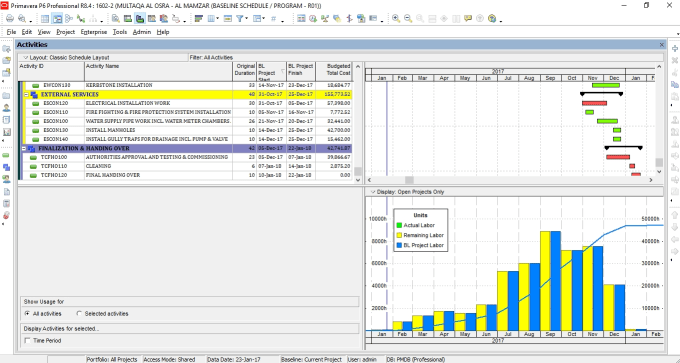Click the Reports document icon in left sidebar
The image size is (680, 363).
pos(7,191)
